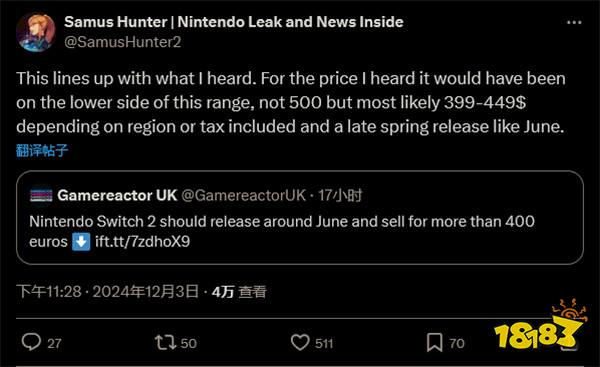View the 4万 查看 view count
Screen dimensions: 600x367
click(x=239, y=292)
